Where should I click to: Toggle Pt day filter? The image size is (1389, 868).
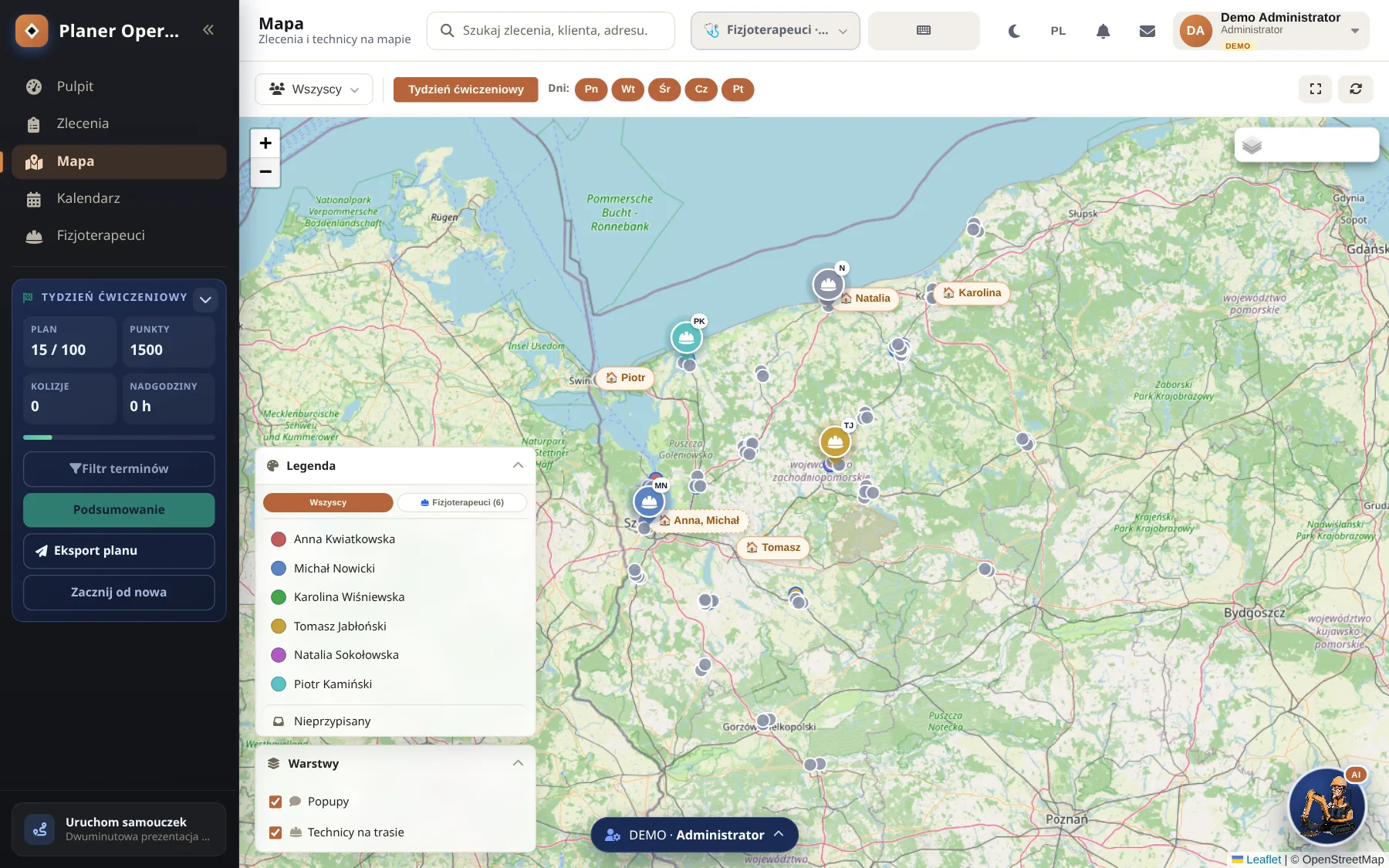pos(738,90)
